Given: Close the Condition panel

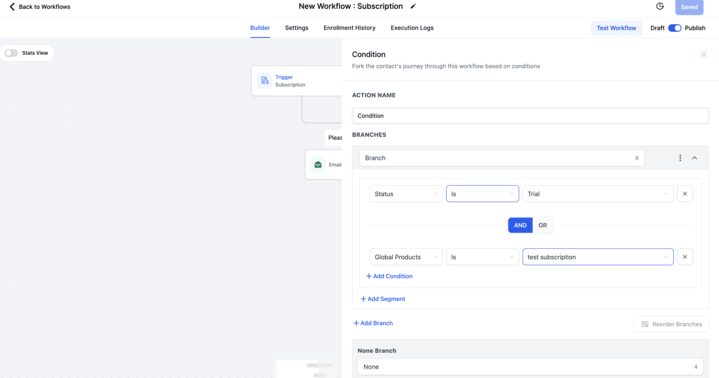Looking at the screenshot, I should (x=703, y=55).
